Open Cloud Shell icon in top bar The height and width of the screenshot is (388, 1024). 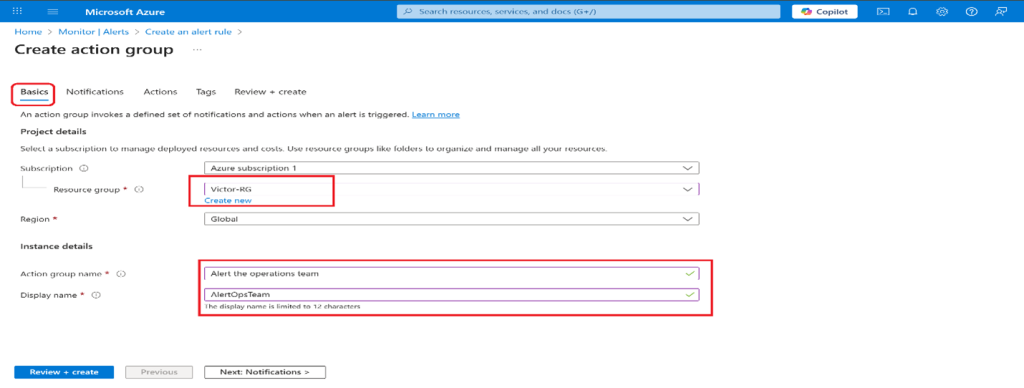click(883, 12)
